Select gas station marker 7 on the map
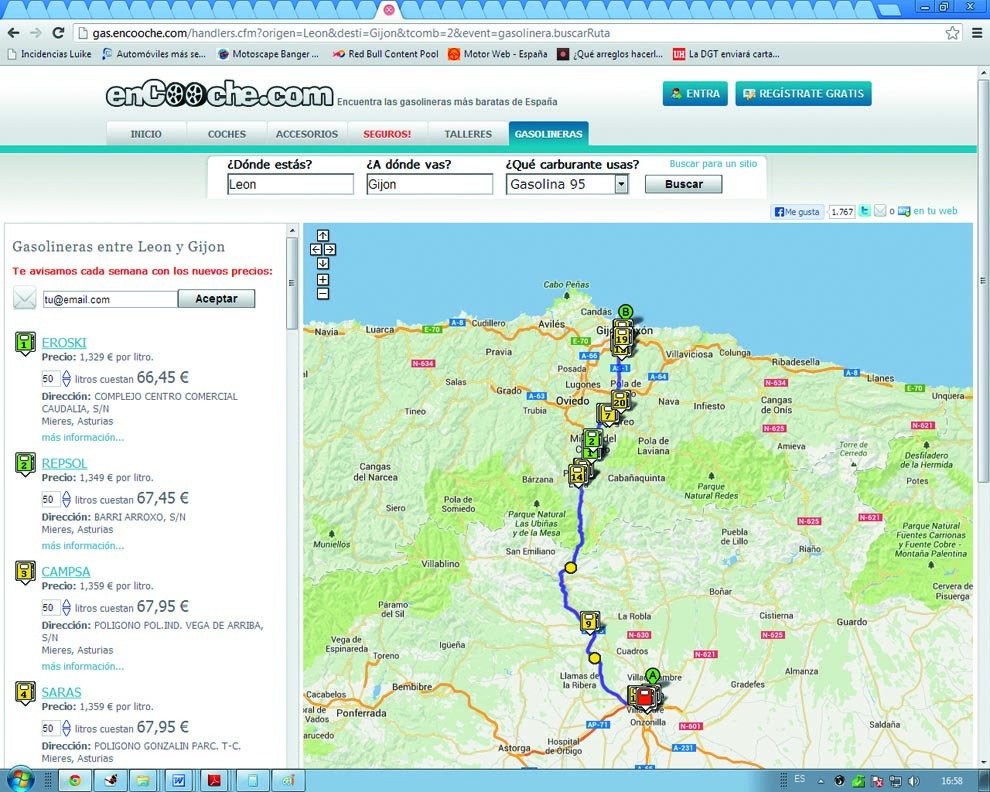The width and height of the screenshot is (990, 792). tap(607, 414)
